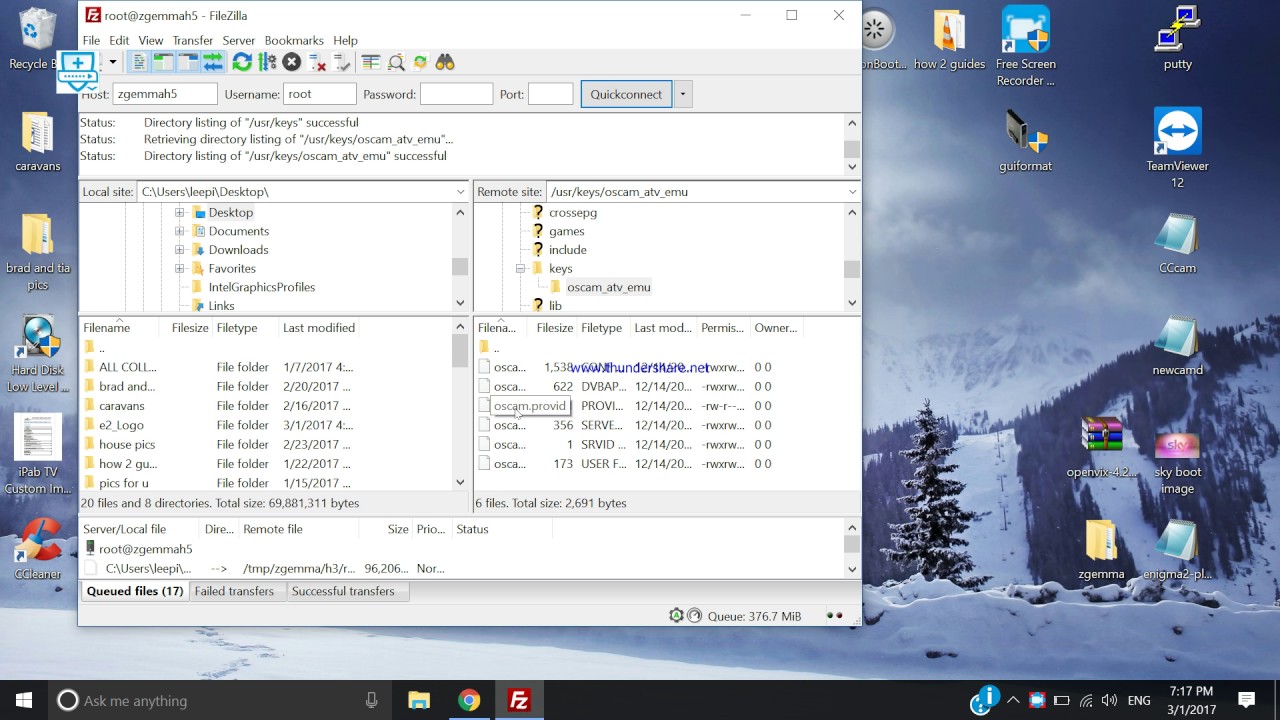Select Queued files (17) tab
Image resolution: width=1280 pixels, height=720 pixels.
coord(135,591)
